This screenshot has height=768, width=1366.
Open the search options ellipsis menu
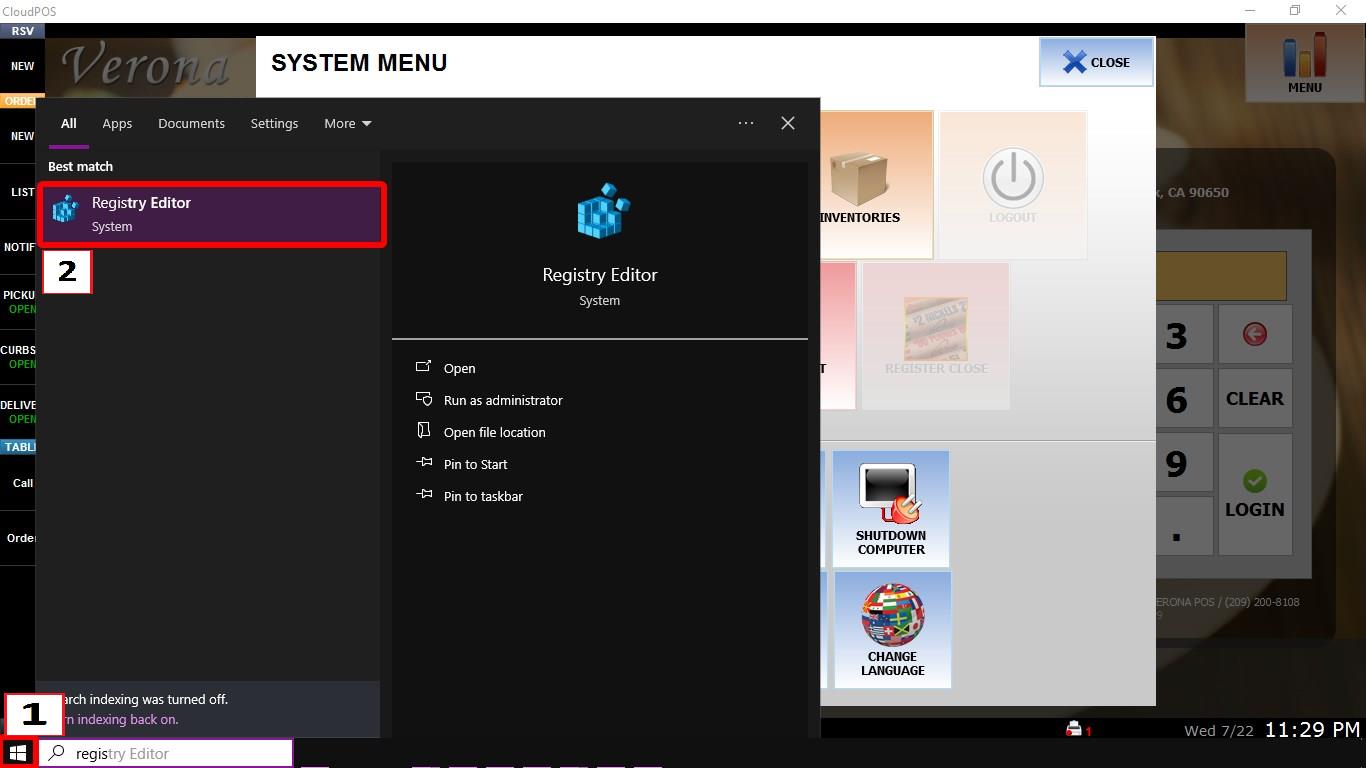pos(746,123)
